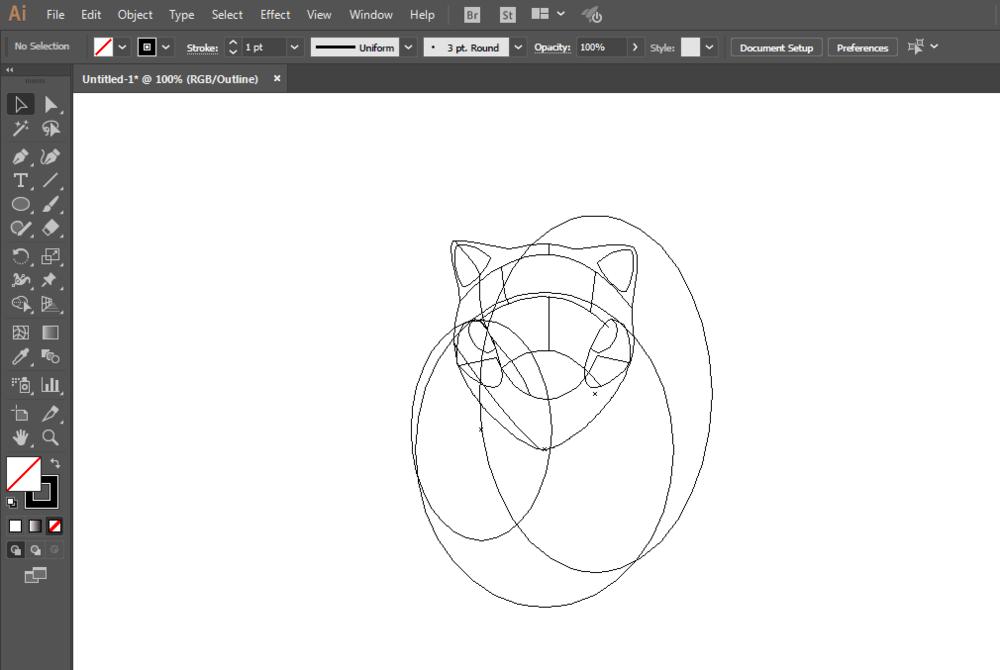Toggle GPU performance rocket icon

(592, 15)
